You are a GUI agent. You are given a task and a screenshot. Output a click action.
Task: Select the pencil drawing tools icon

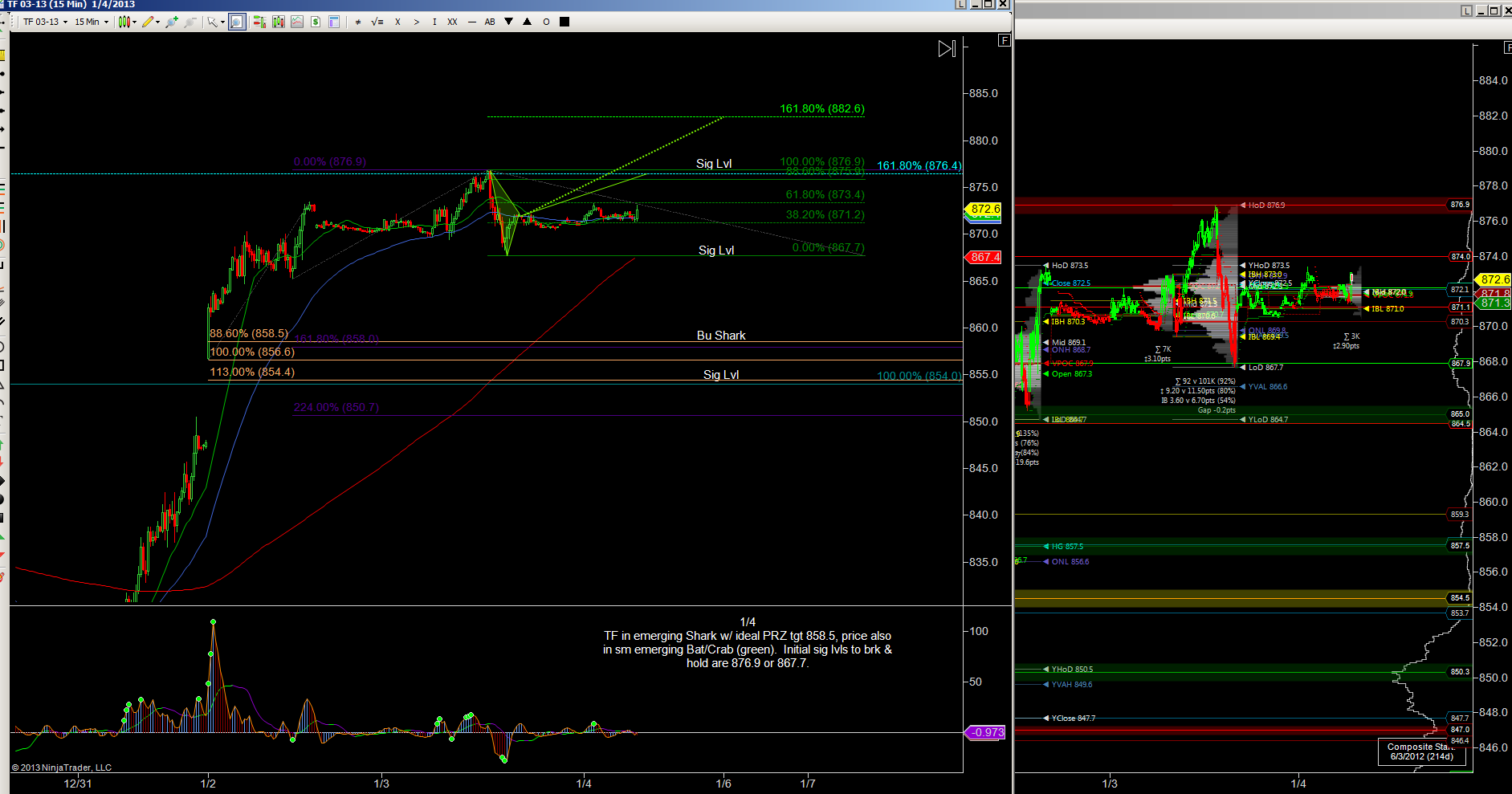coord(149,22)
